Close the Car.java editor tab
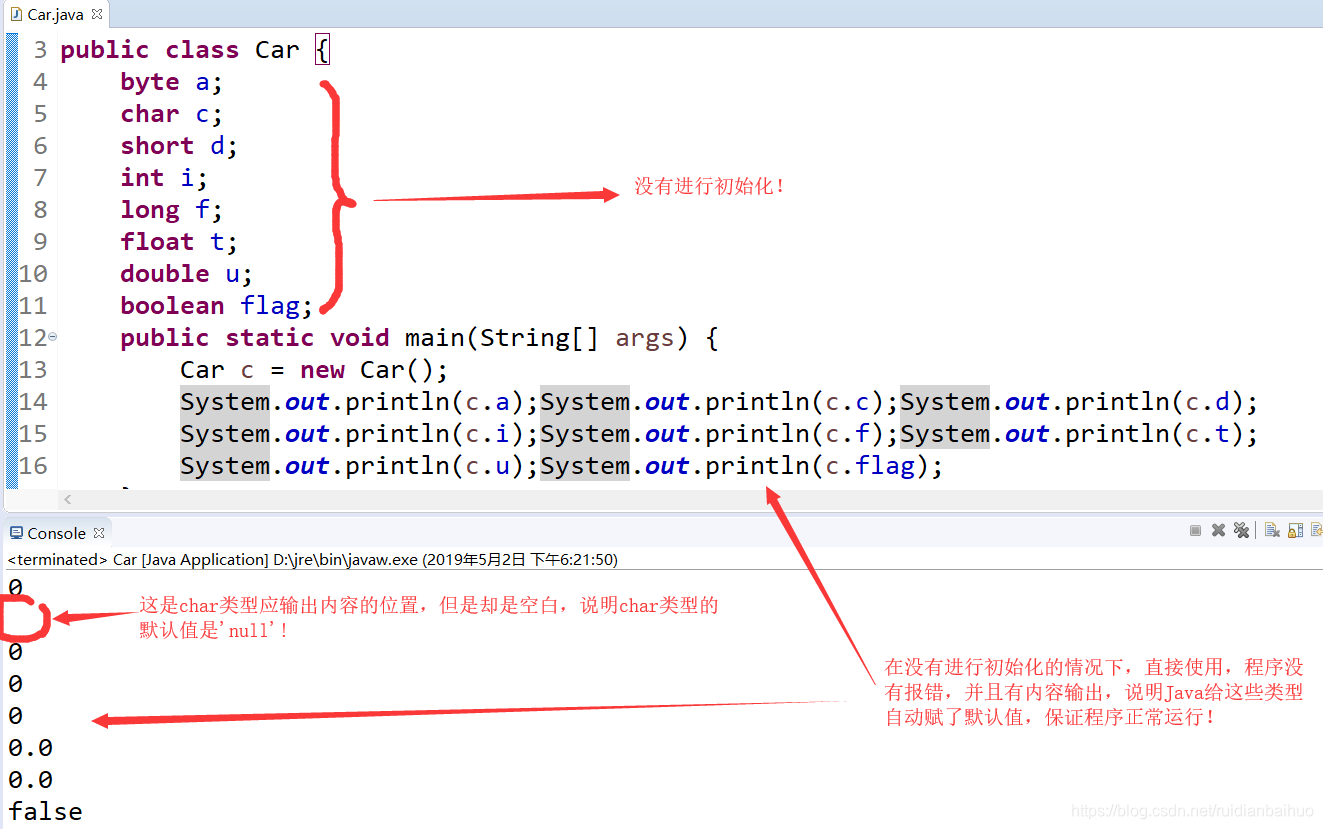 (x=96, y=15)
